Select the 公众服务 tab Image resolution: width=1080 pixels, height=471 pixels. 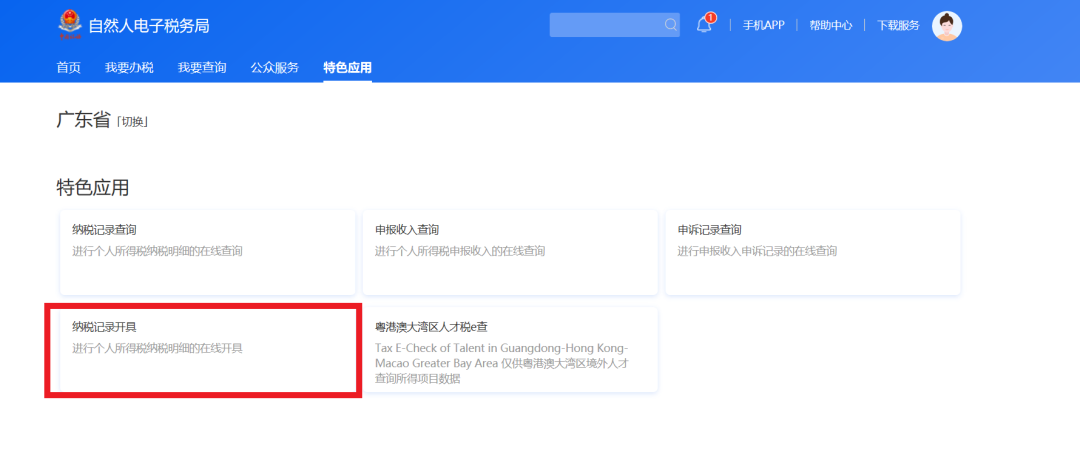[275, 67]
